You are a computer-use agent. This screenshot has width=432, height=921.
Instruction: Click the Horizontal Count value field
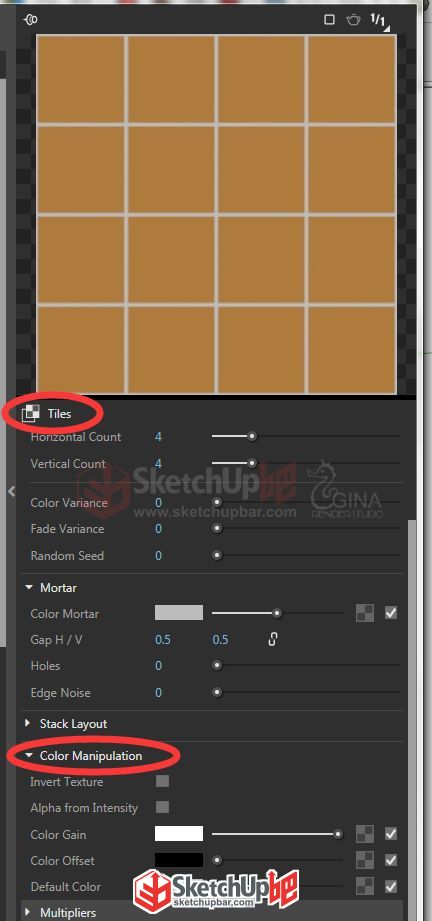[159, 437]
